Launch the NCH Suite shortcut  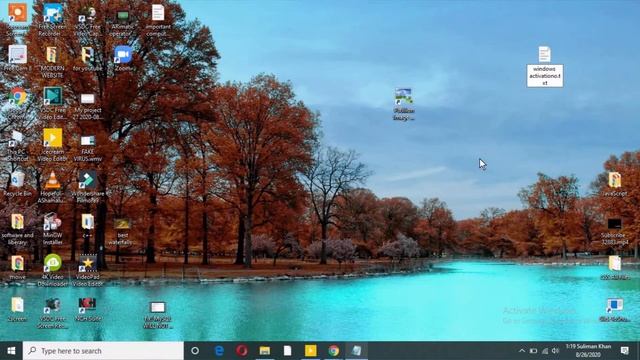(87, 309)
